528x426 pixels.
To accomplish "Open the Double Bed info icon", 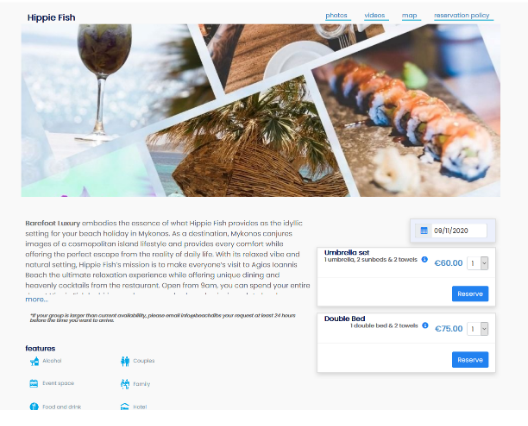I will click(x=425, y=325).
